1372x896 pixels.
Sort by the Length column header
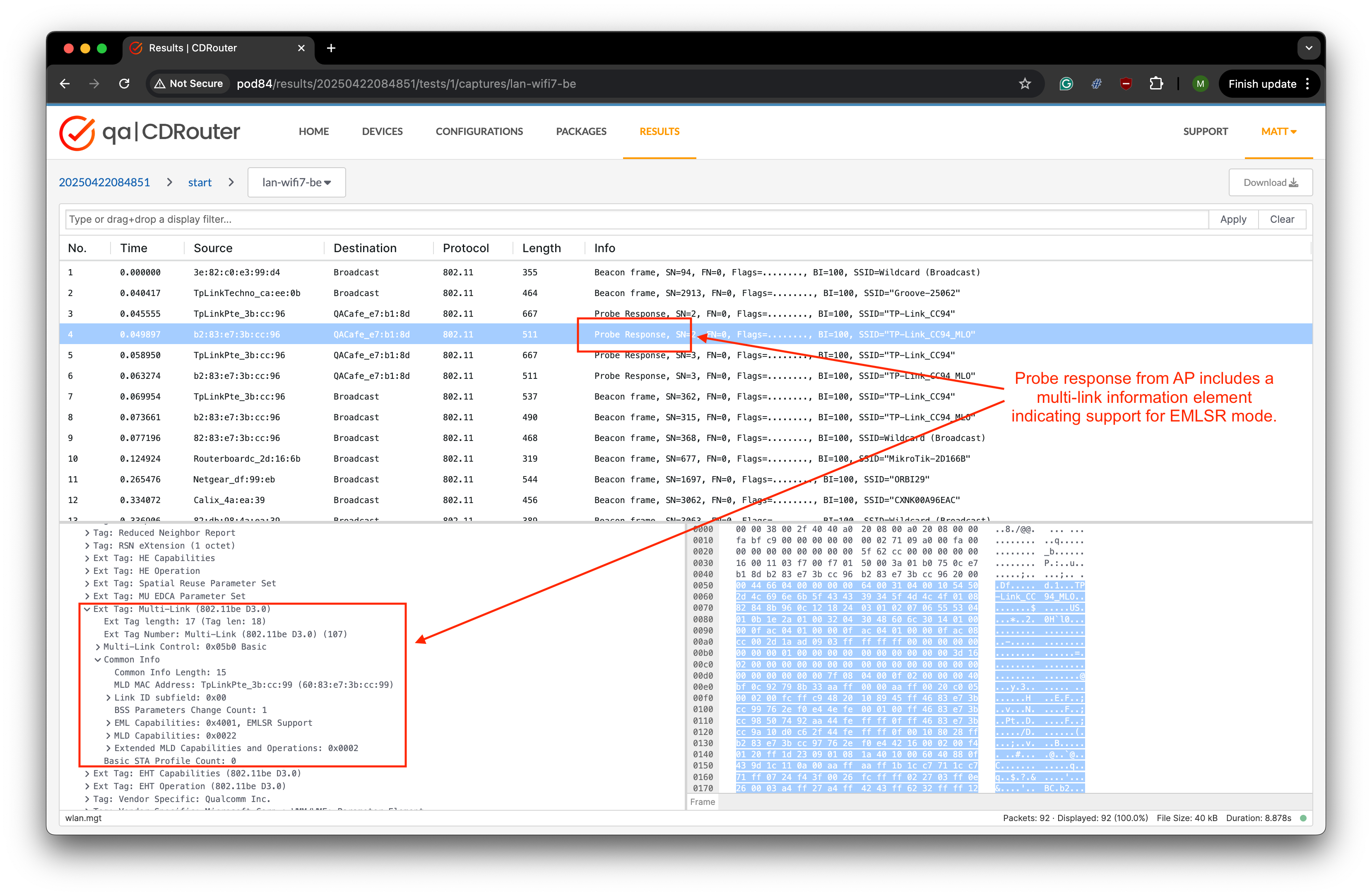541,248
